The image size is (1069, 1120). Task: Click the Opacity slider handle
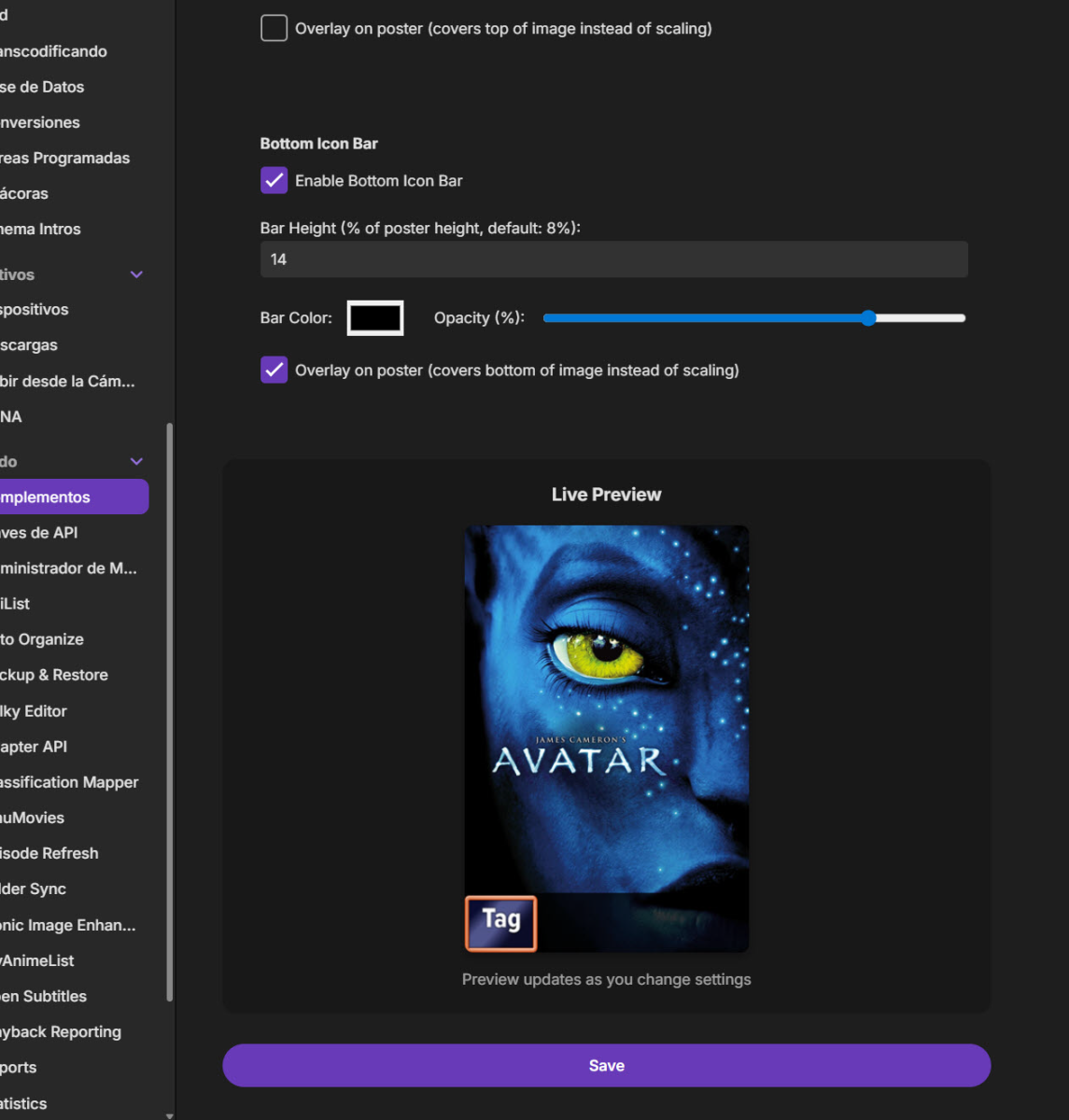click(868, 318)
